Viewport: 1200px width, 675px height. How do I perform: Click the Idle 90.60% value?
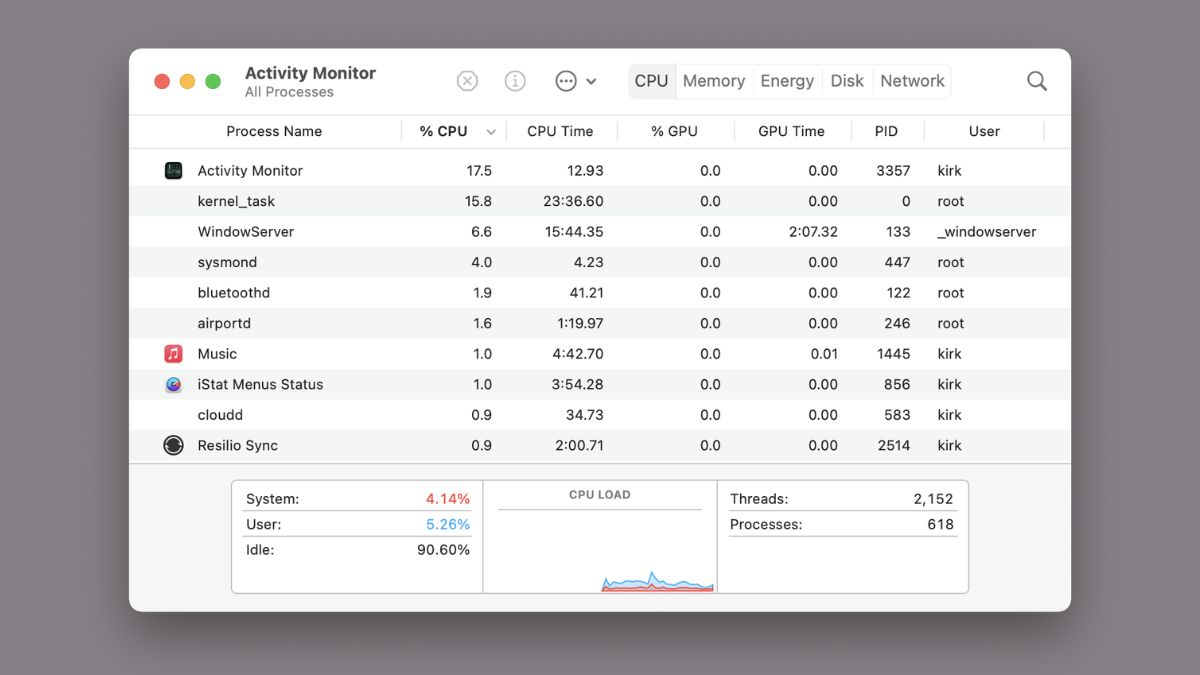click(443, 550)
